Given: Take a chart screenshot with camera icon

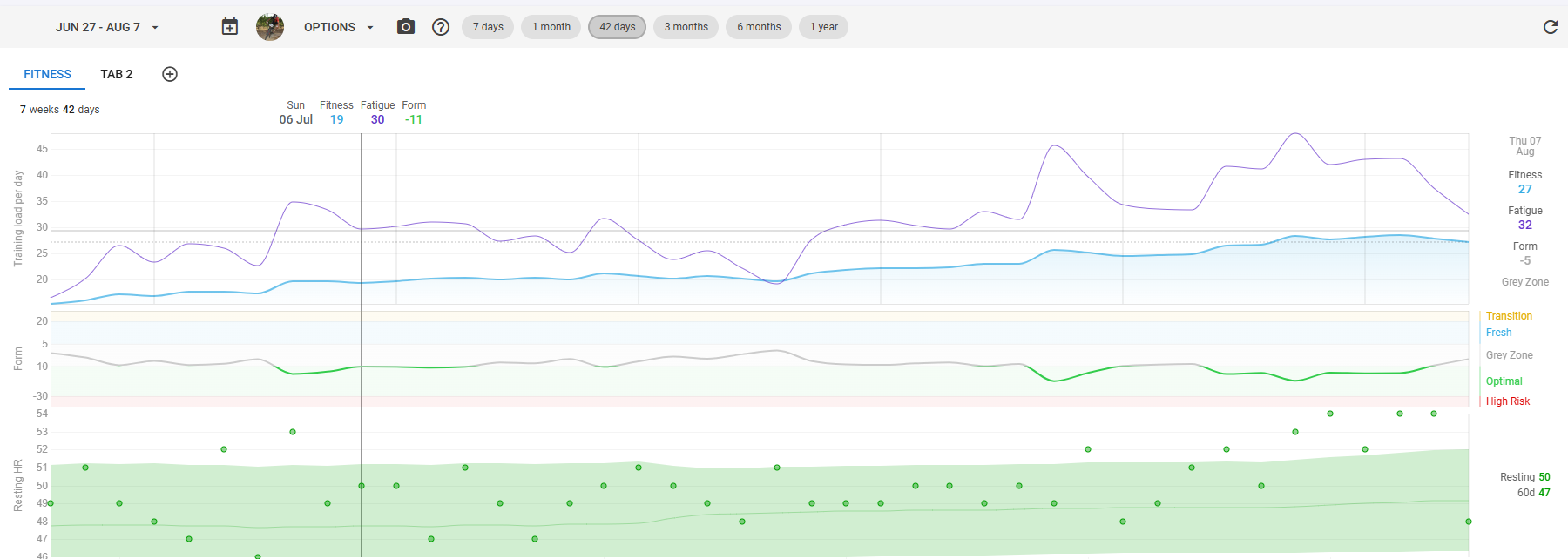Looking at the screenshot, I should click(406, 27).
